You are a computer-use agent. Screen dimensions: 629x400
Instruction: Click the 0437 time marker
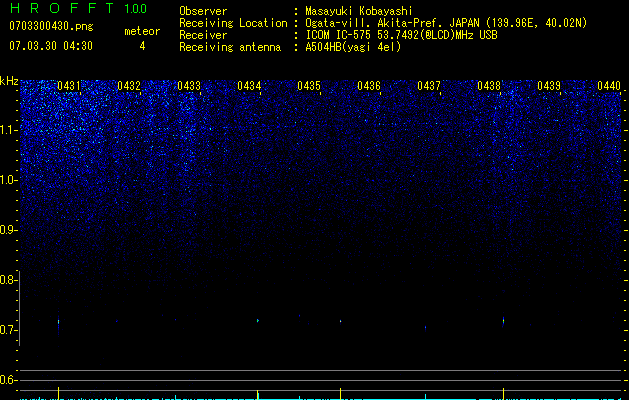pyautogui.click(x=429, y=85)
